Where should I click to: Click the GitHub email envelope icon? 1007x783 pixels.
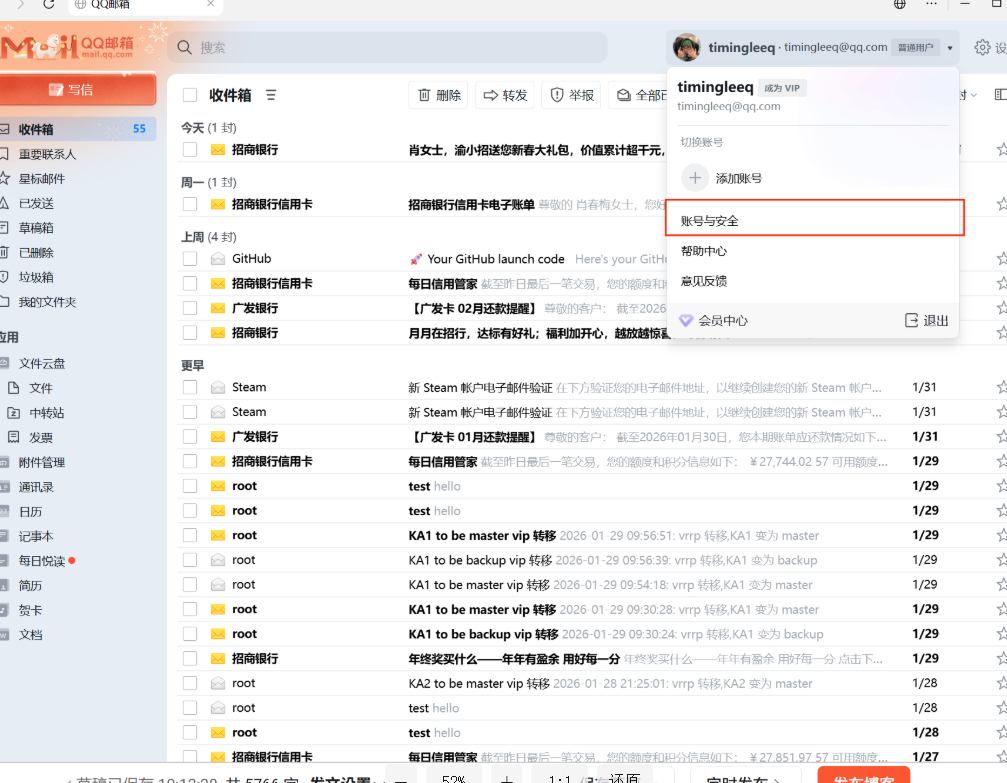[218, 259]
